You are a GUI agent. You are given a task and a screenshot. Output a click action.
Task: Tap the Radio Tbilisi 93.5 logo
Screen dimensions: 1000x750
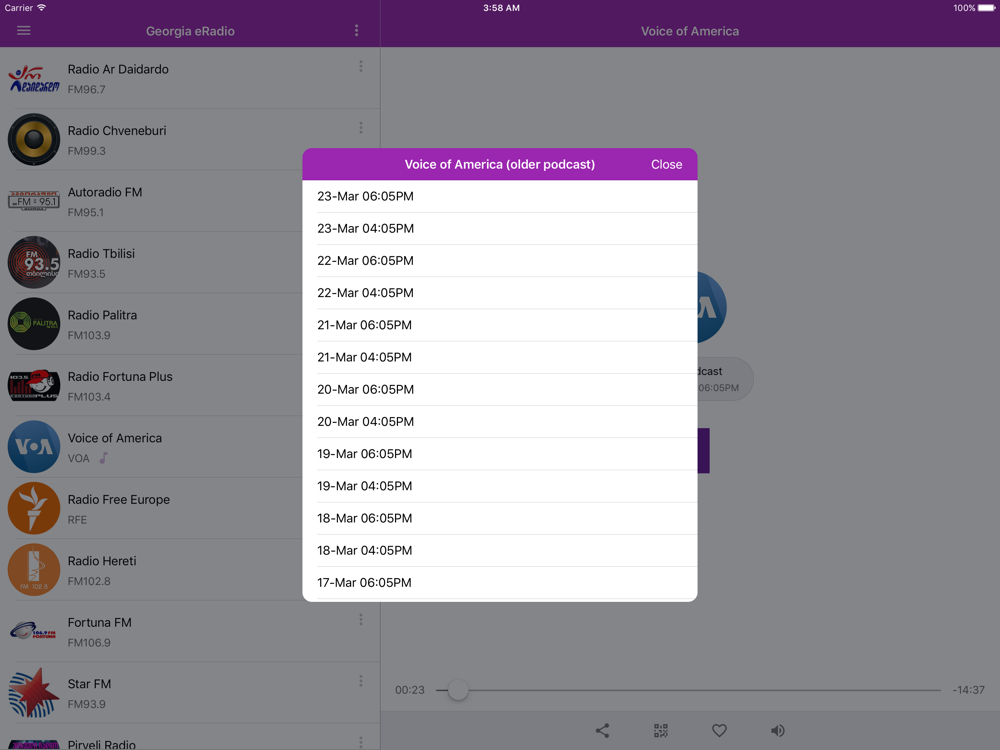coord(34,263)
